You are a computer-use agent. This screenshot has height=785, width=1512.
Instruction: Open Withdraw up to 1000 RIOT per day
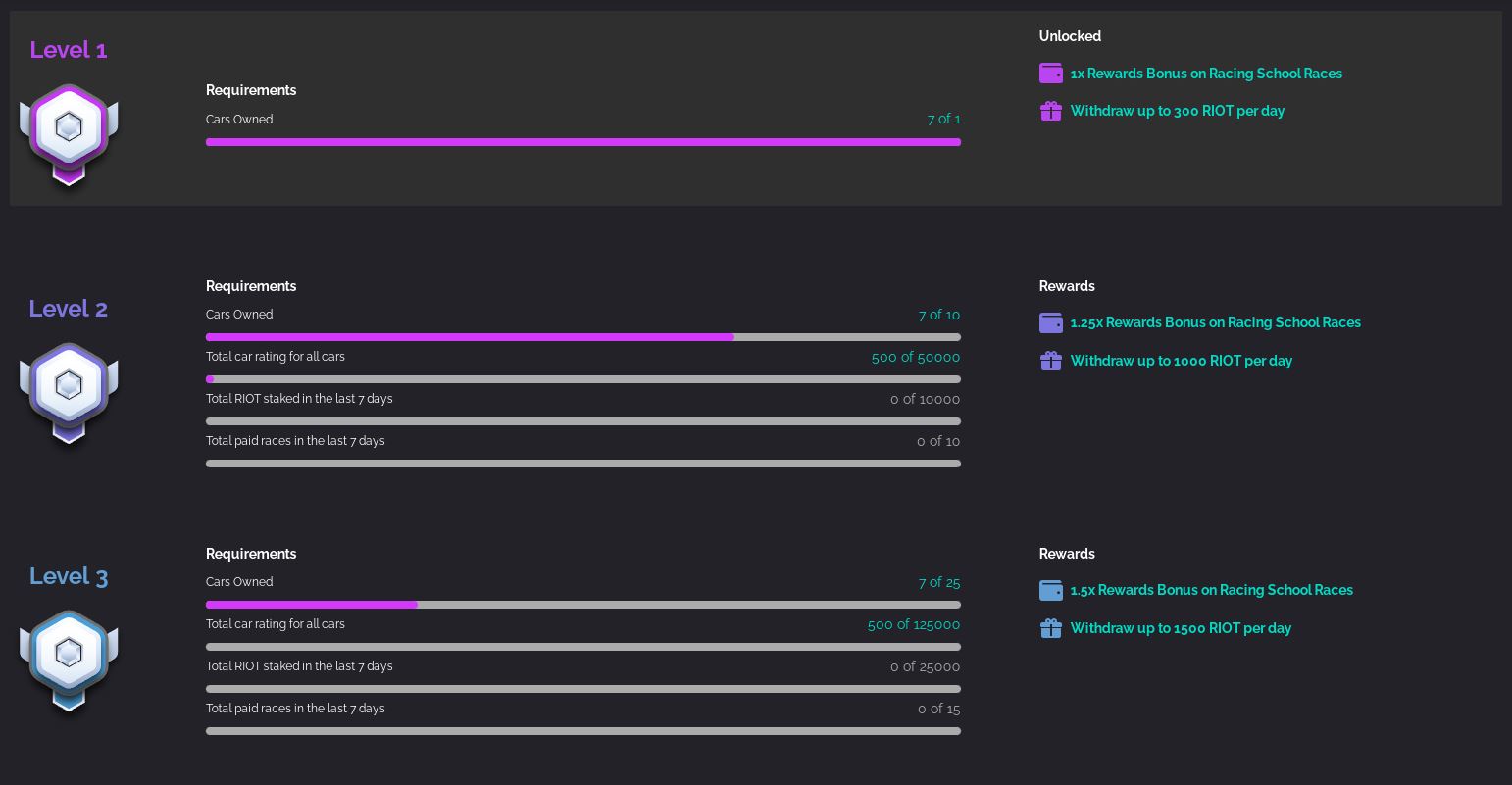coord(1182,361)
